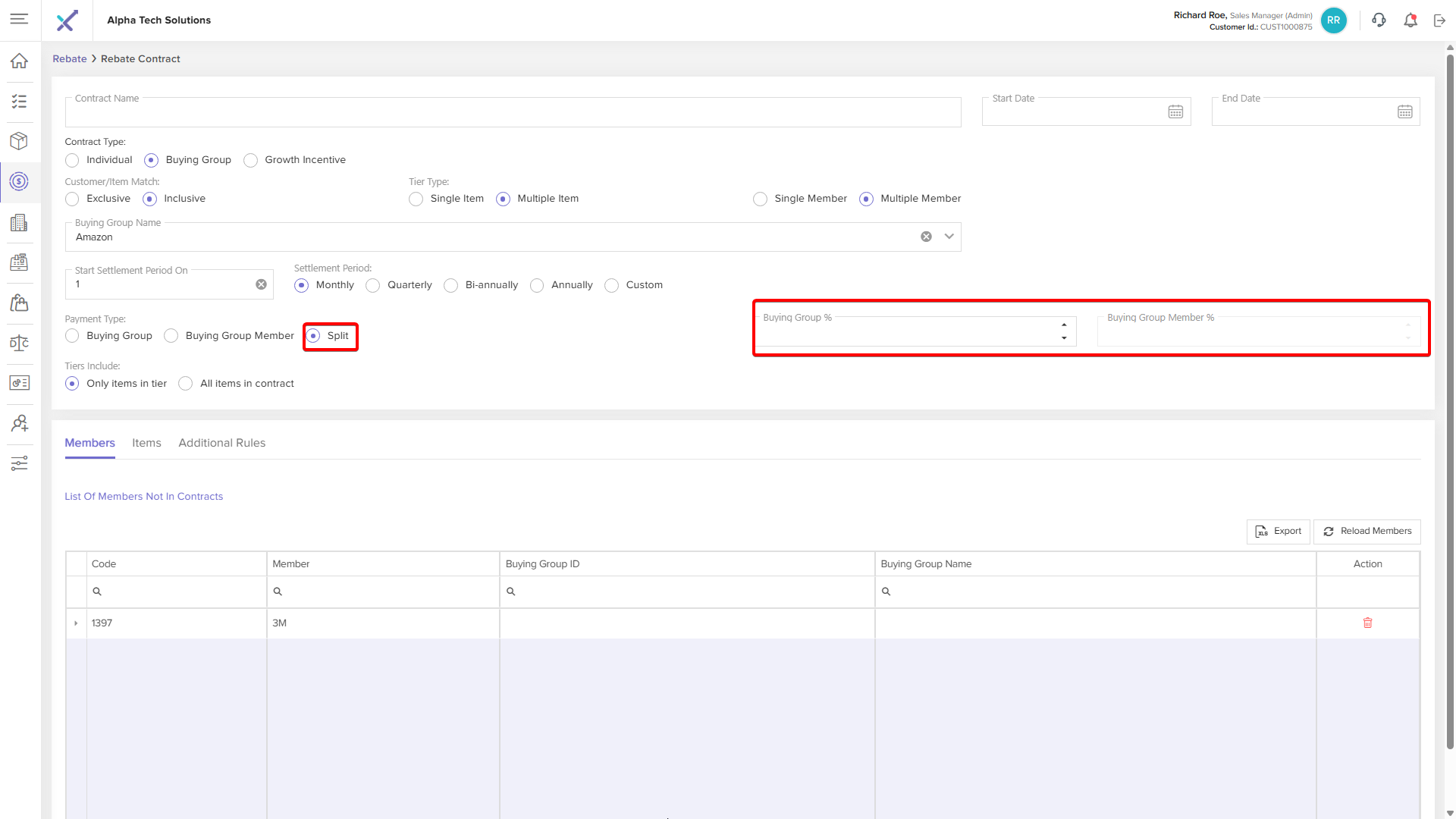Switch to the Items tab
This screenshot has height=819, width=1456.
click(146, 443)
